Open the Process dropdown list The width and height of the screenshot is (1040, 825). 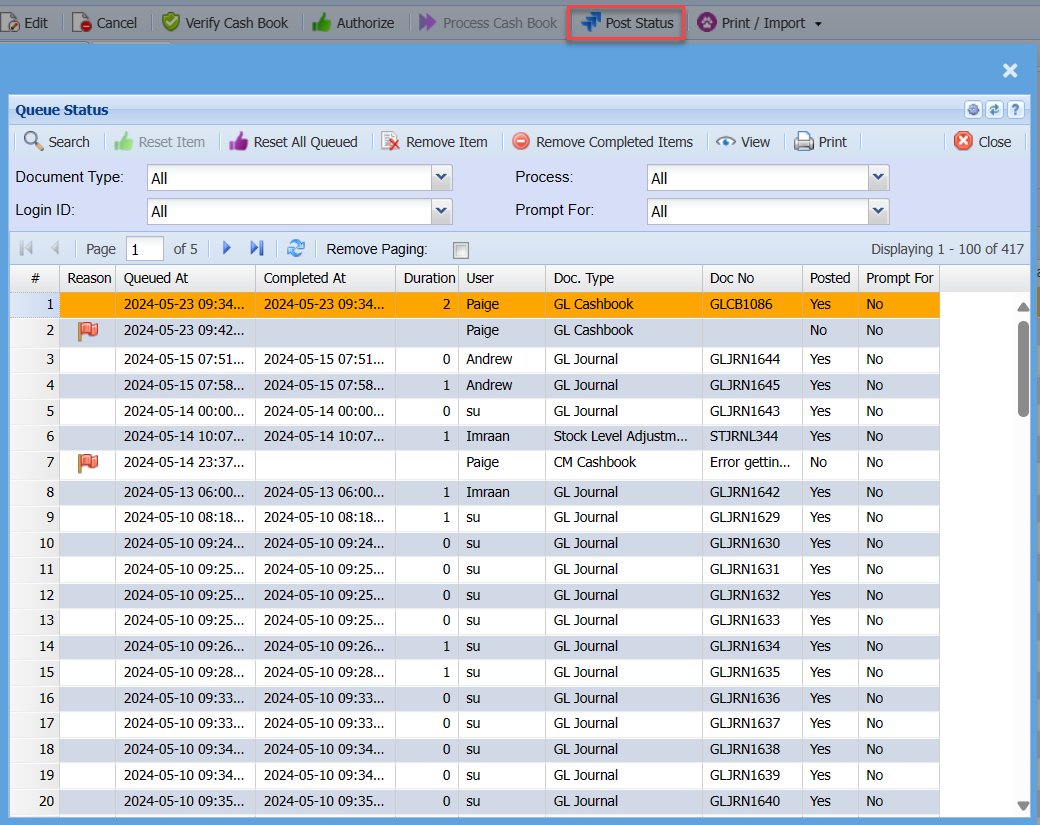pyautogui.click(x=878, y=178)
